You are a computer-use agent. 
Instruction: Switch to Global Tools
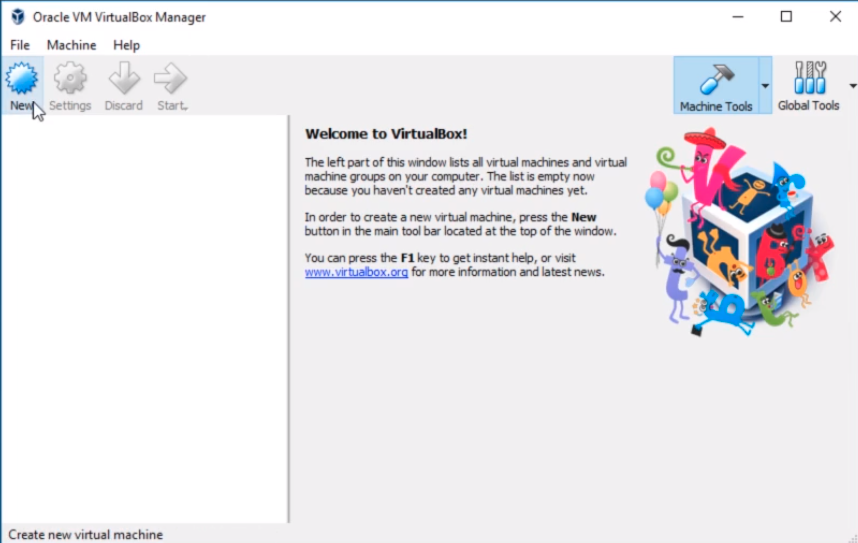tap(809, 86)
